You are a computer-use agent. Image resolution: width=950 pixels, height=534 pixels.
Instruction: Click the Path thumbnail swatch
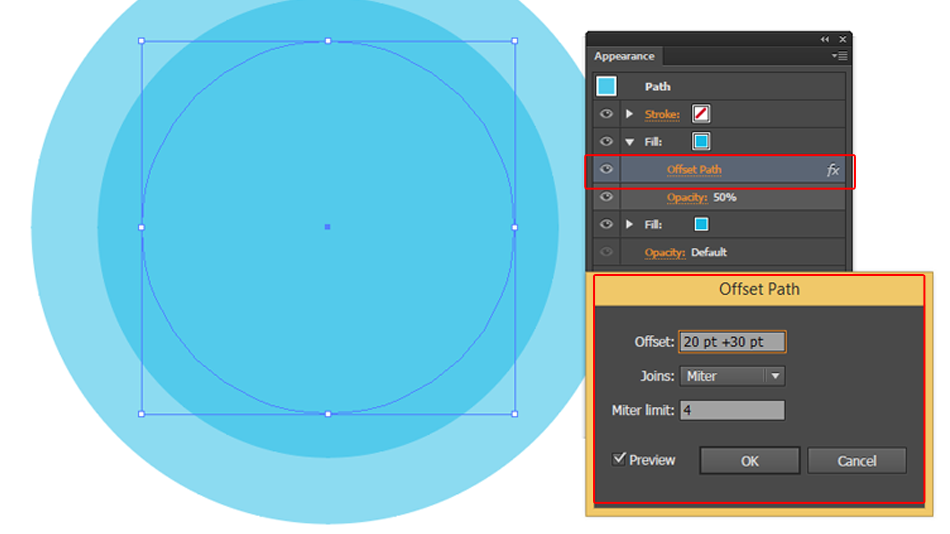tap(606, 86)
